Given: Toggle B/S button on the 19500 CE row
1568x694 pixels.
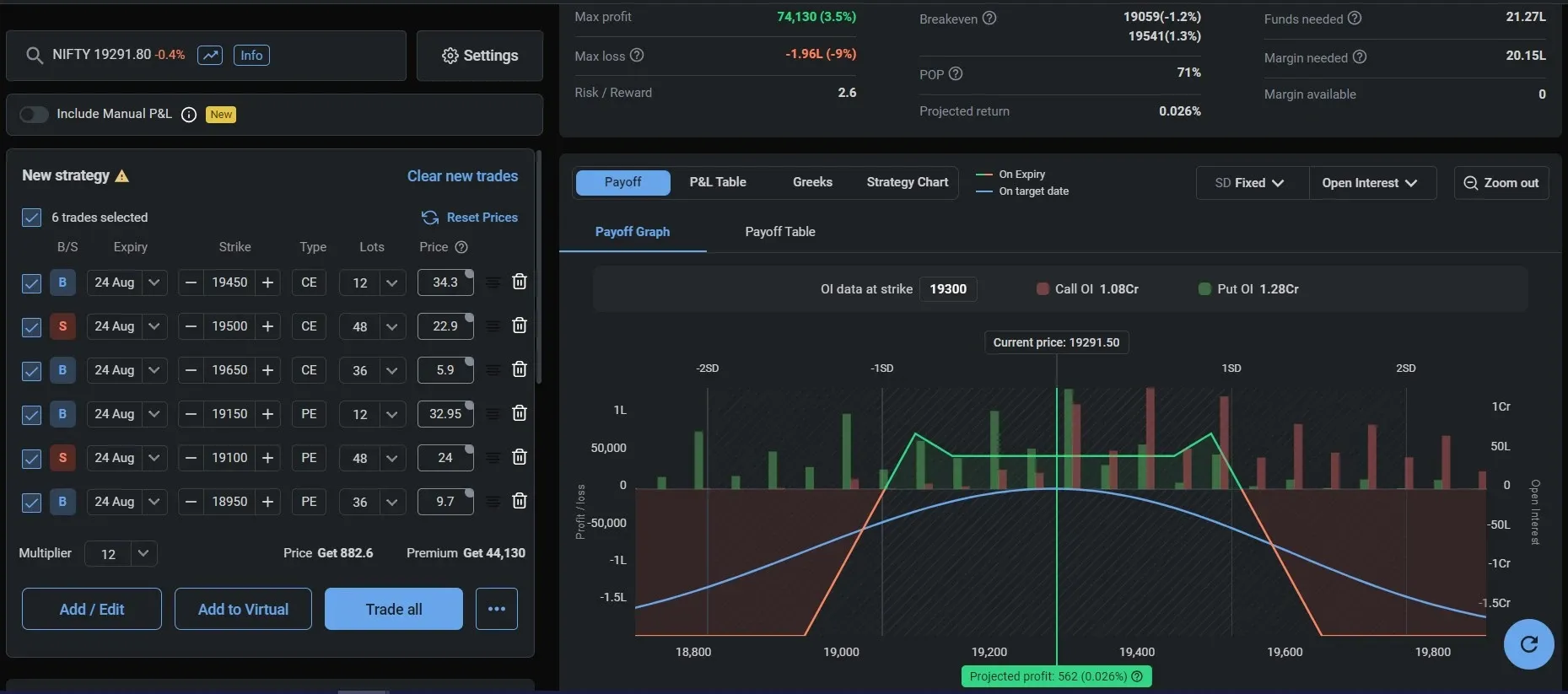Looking at the screenshot, I should click(x=62, y=326).
